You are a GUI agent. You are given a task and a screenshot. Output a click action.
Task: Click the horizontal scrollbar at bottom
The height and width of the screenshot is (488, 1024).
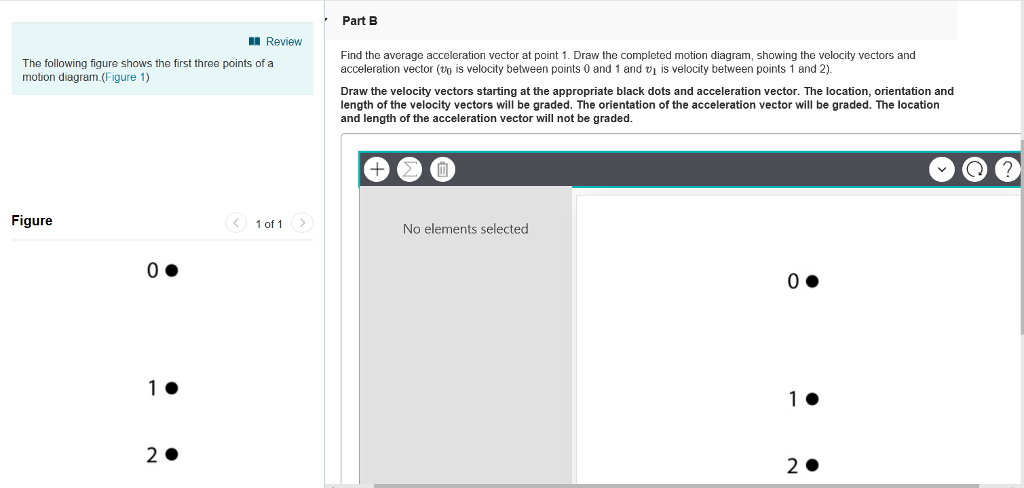pyautogui.click(x=676, y=485)
